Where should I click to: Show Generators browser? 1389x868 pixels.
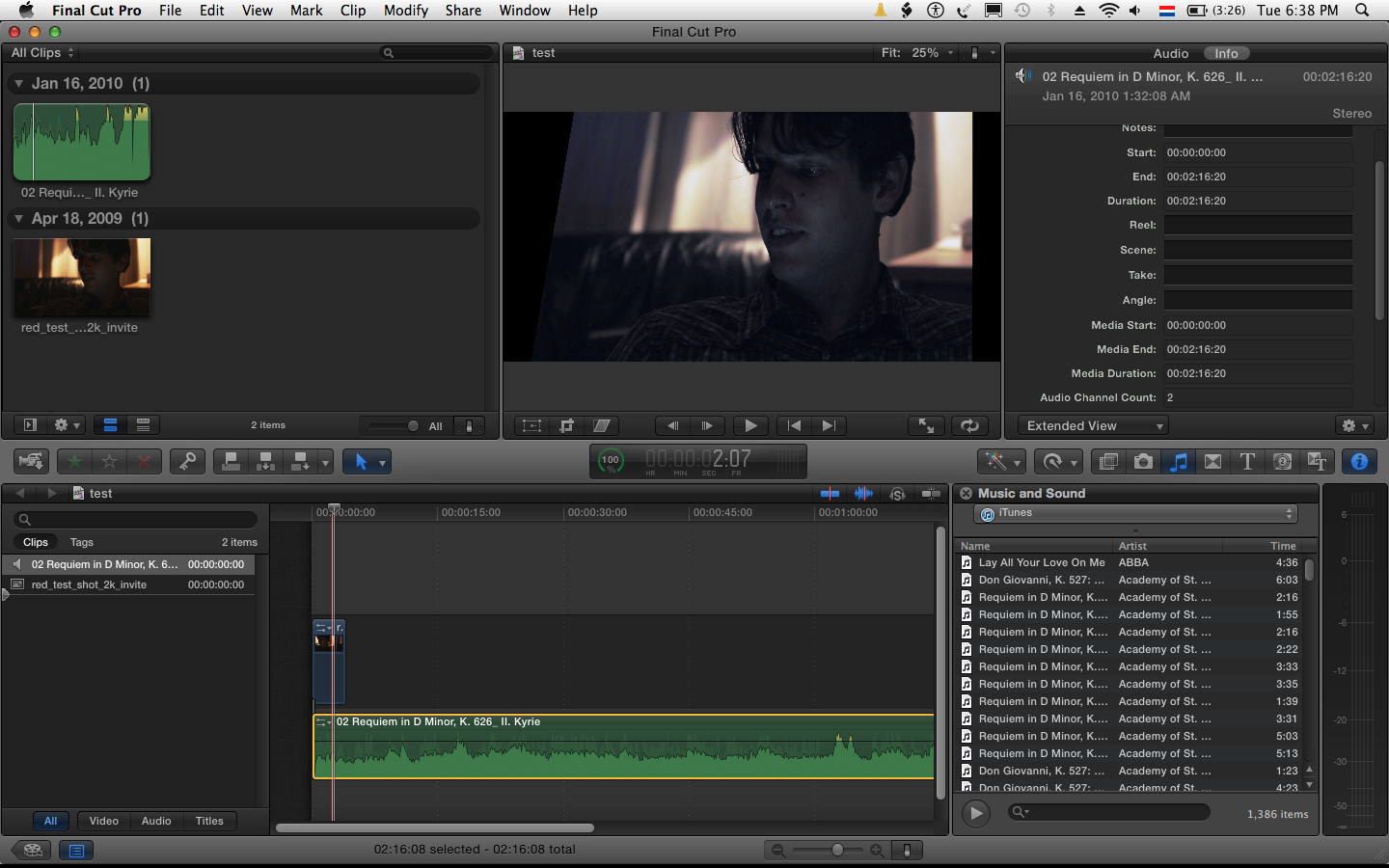point(1282,462)
